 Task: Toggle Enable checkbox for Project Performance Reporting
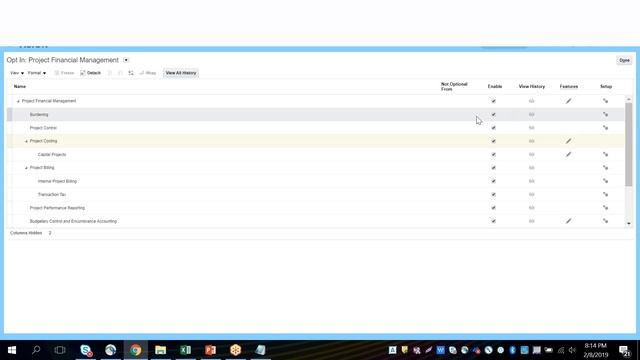coord(493,208)
